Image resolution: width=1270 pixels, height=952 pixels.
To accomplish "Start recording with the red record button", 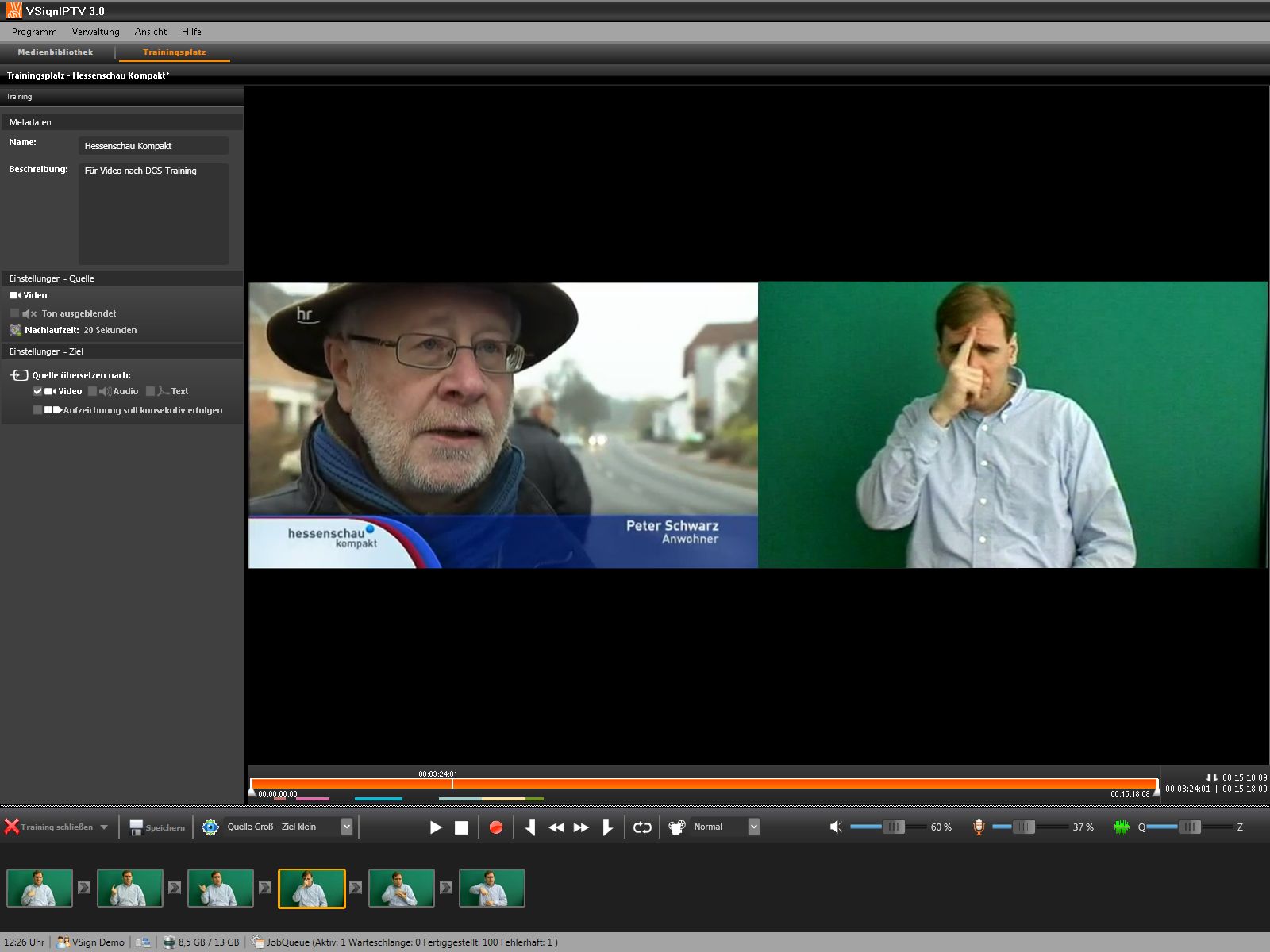I will (x=496, y=827).
